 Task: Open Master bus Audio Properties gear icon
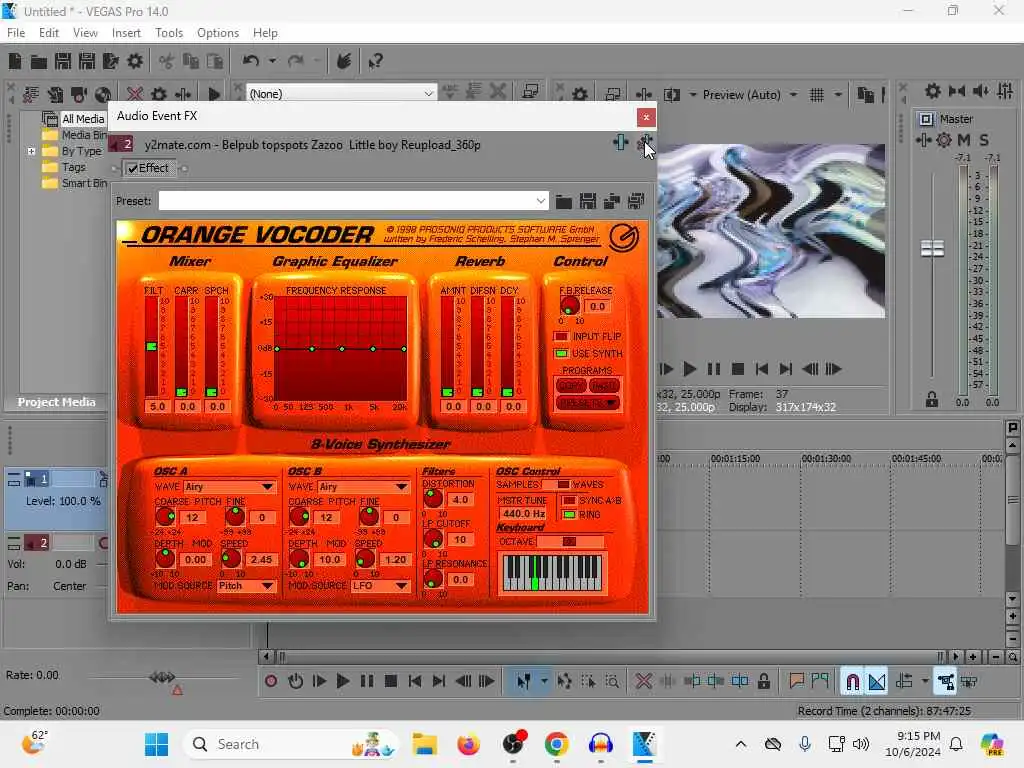click(933, 91)
